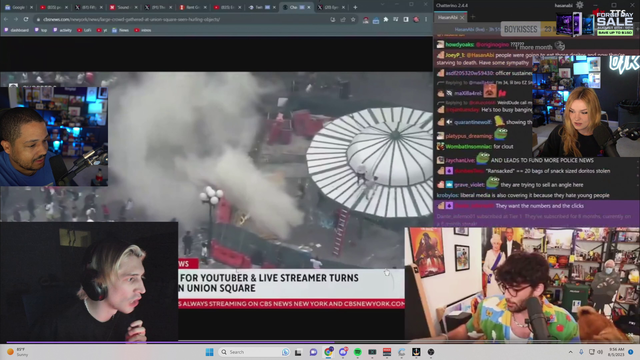Click username quarantinewolf in chat
Viewport: 640px width, 360px height.
tap(473, 122)
